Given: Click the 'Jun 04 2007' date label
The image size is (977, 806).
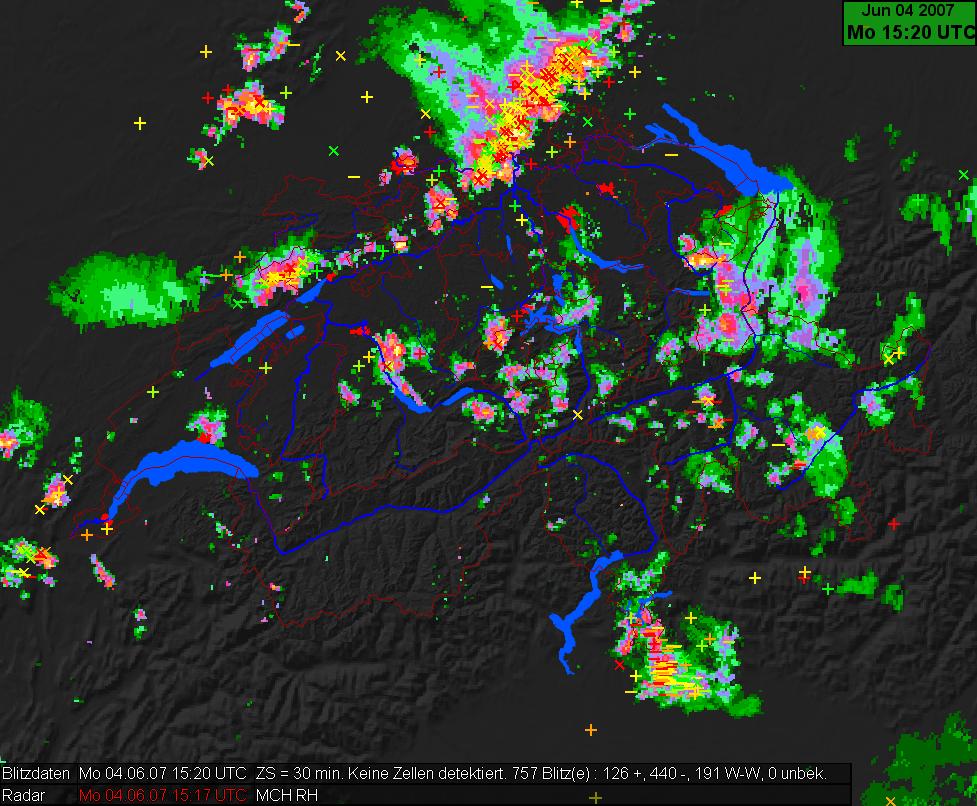Looking at the screenshot, I should click(x=907, y=10).
